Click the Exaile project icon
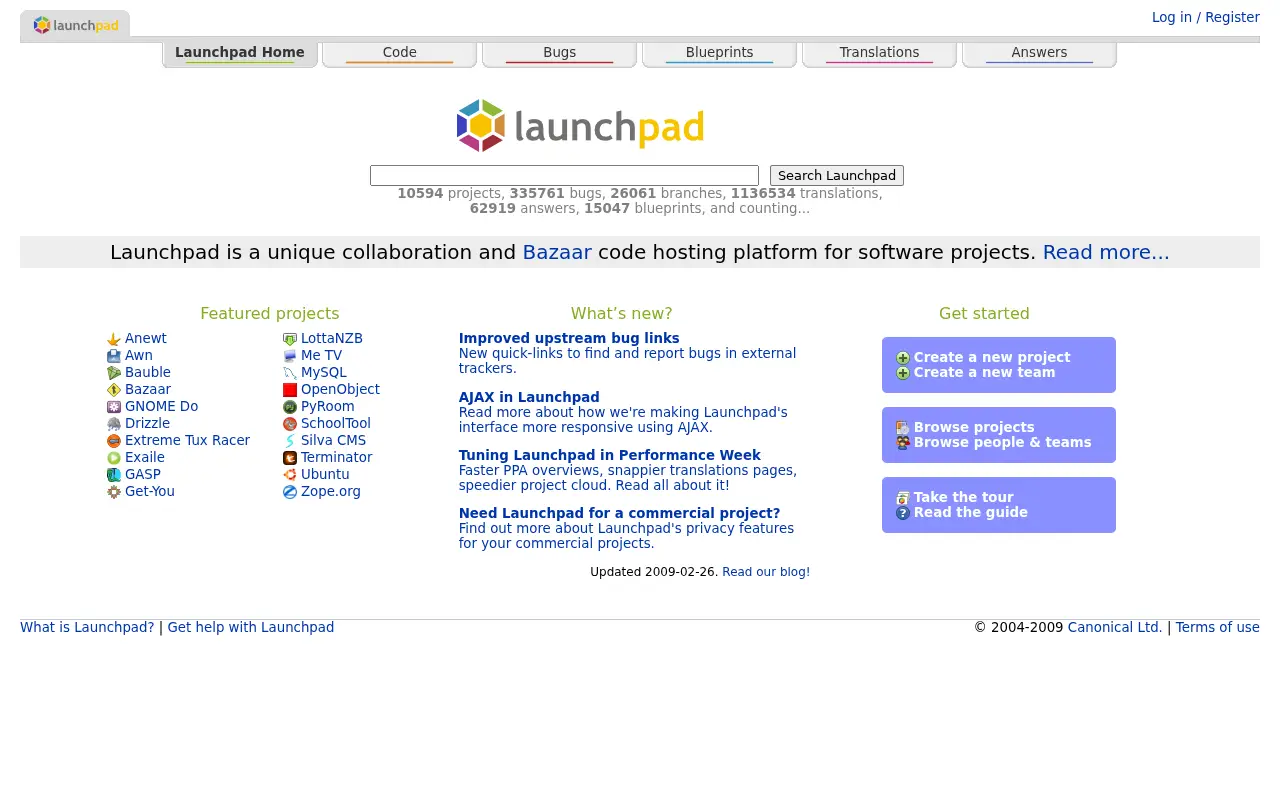Screen dimensions: 1280x800 tap(114, 458)
